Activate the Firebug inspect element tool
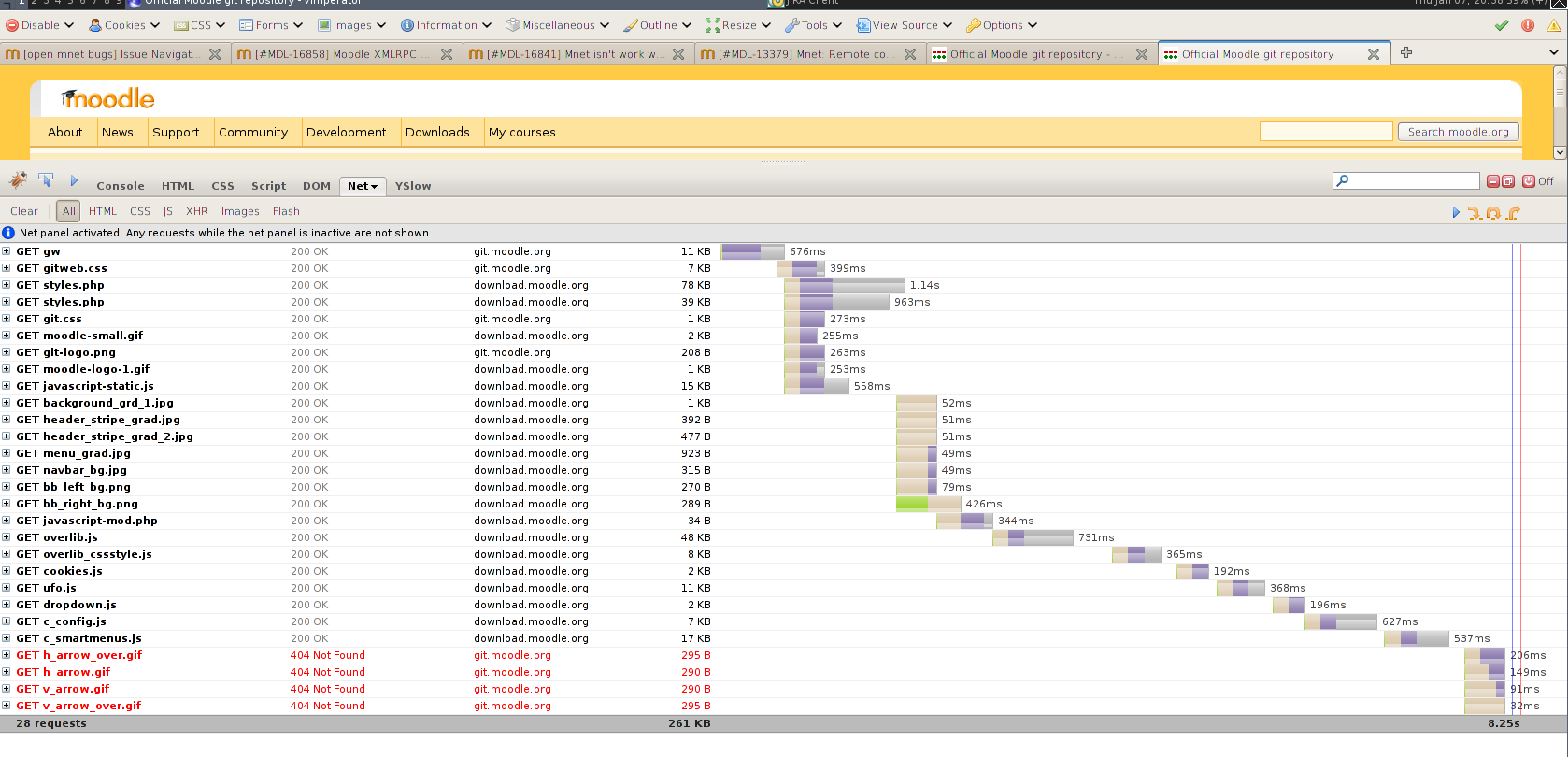Image resolution: width=1568 pixels, height=757 pixels. click(46, 179)
